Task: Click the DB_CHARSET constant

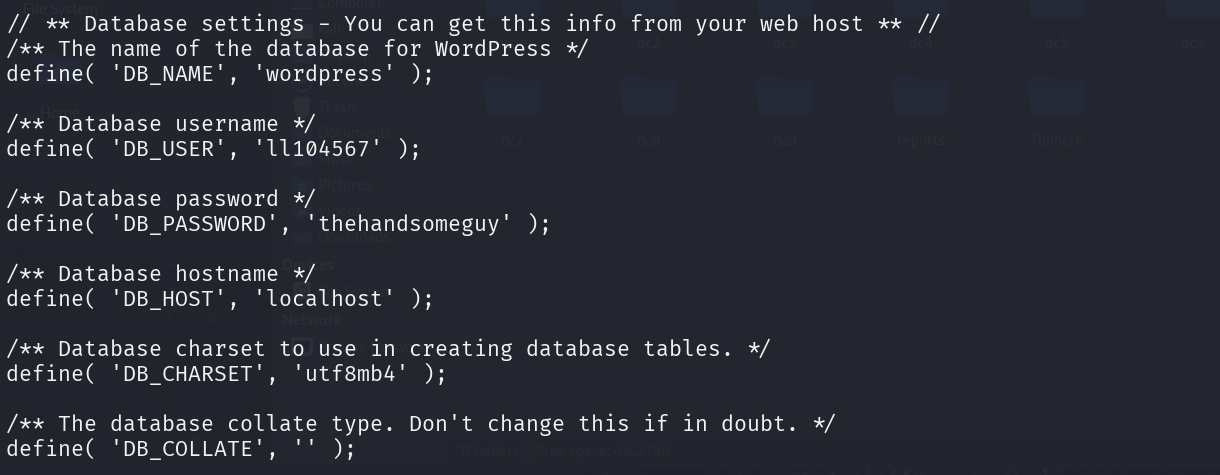Action: point(188,374)
